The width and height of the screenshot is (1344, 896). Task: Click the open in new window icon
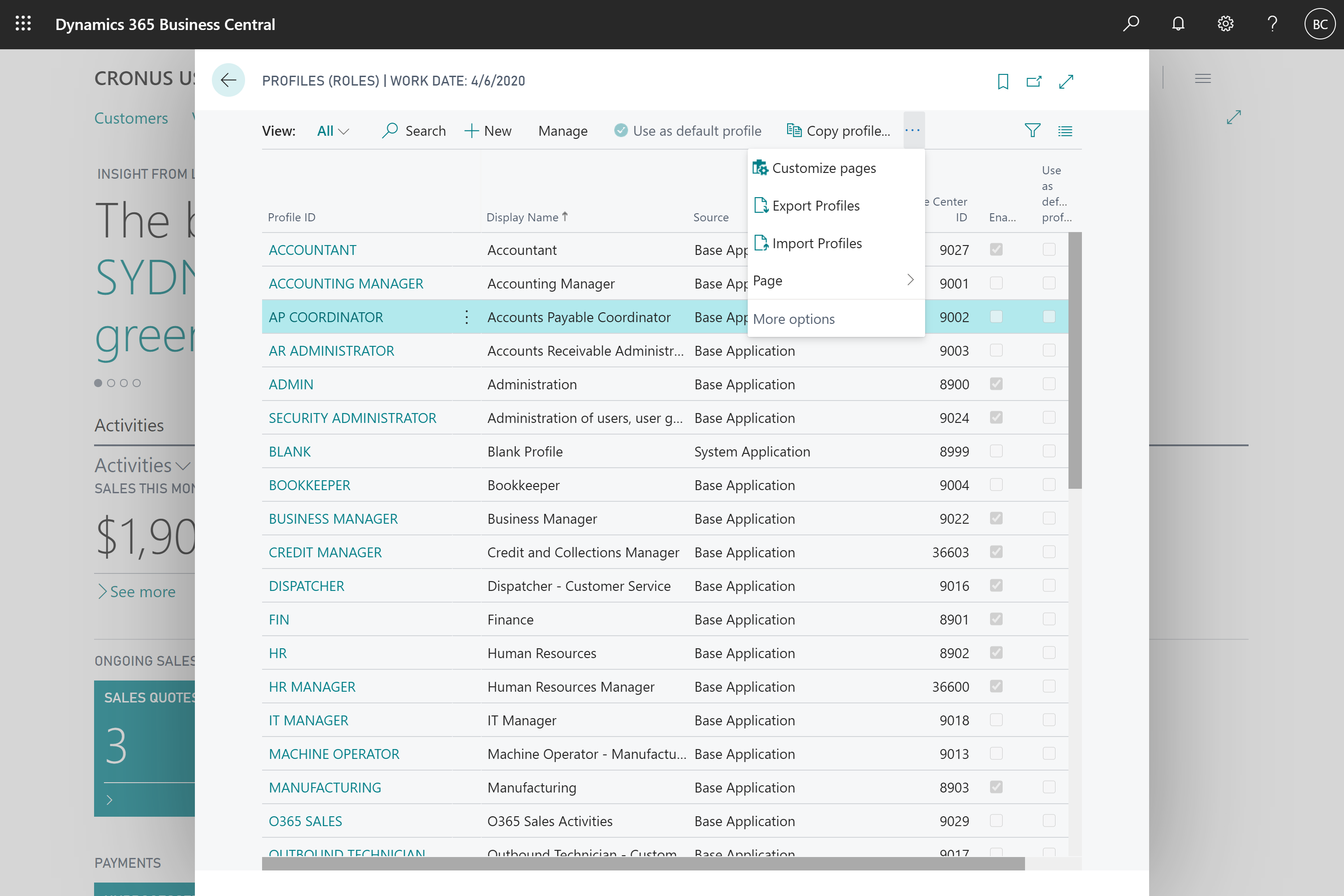click(x=1034, y=80)
